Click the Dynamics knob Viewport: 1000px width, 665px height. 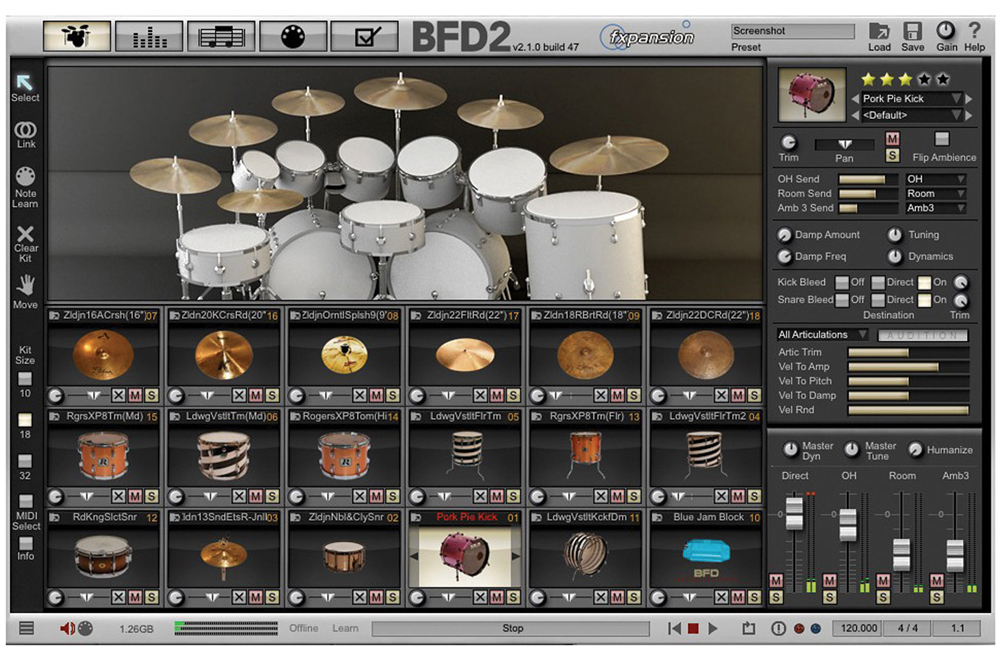pyautogui.click(x=895, y=256)
